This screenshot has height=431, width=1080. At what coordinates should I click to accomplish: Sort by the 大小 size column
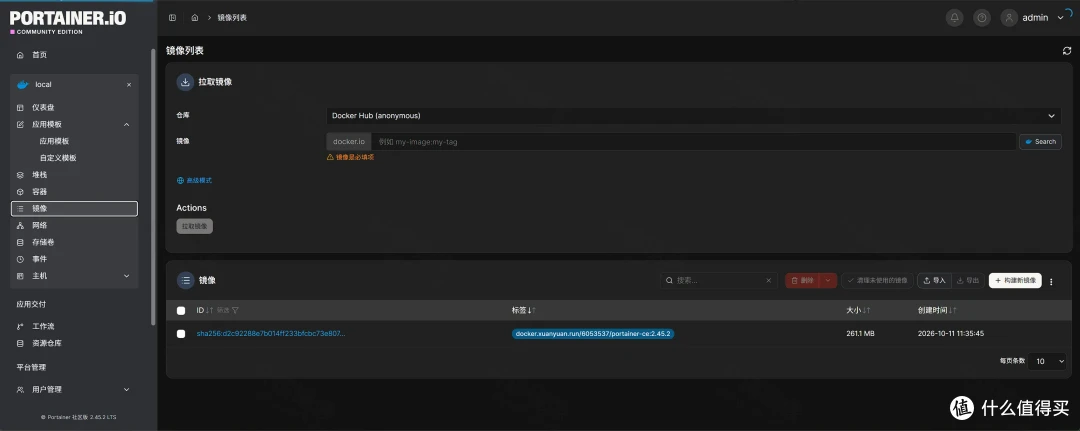[858, 311]
